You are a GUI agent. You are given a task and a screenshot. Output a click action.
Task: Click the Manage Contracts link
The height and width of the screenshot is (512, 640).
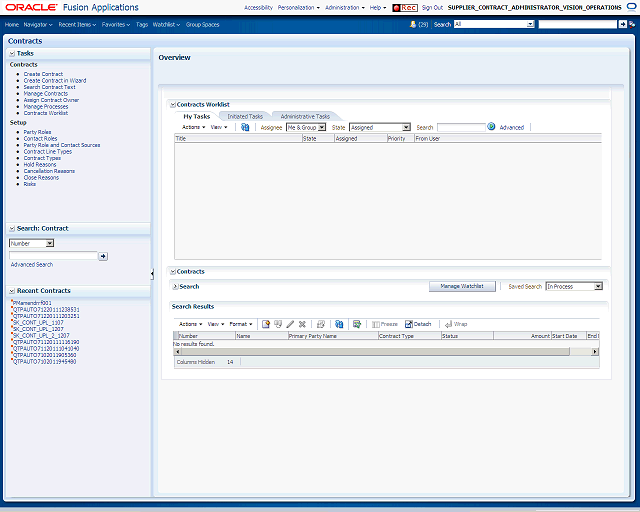tap(46, 94)
